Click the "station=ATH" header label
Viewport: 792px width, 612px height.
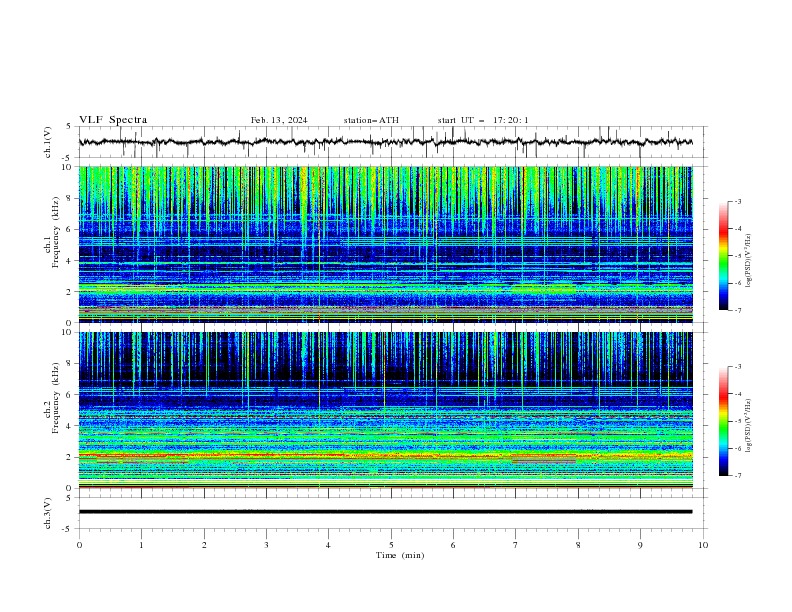371,120
